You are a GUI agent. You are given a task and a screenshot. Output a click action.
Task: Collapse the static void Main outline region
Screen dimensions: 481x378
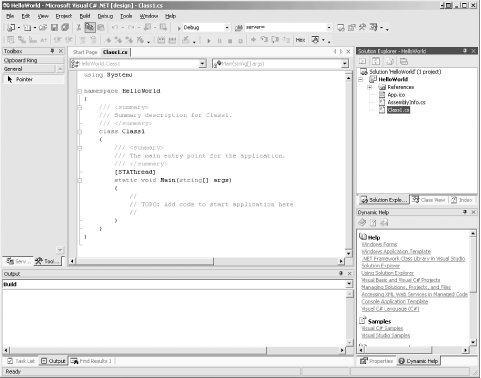point(80,180)
